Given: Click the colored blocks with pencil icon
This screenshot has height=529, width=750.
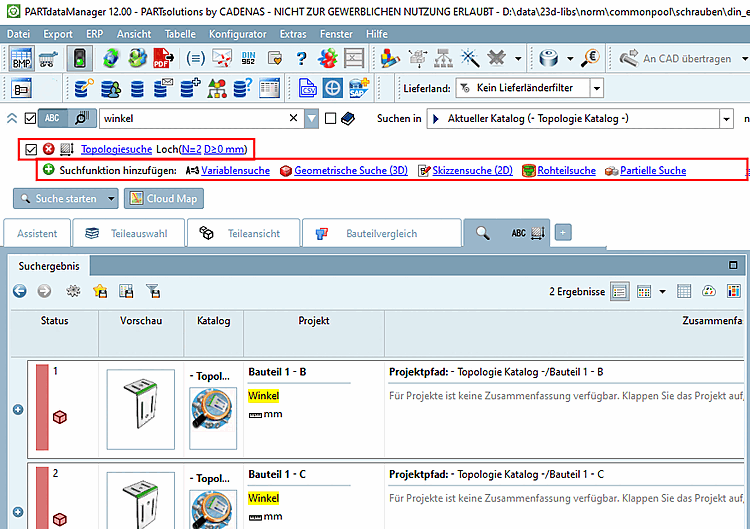Looking at the screenshot, I should coord(390,58).
